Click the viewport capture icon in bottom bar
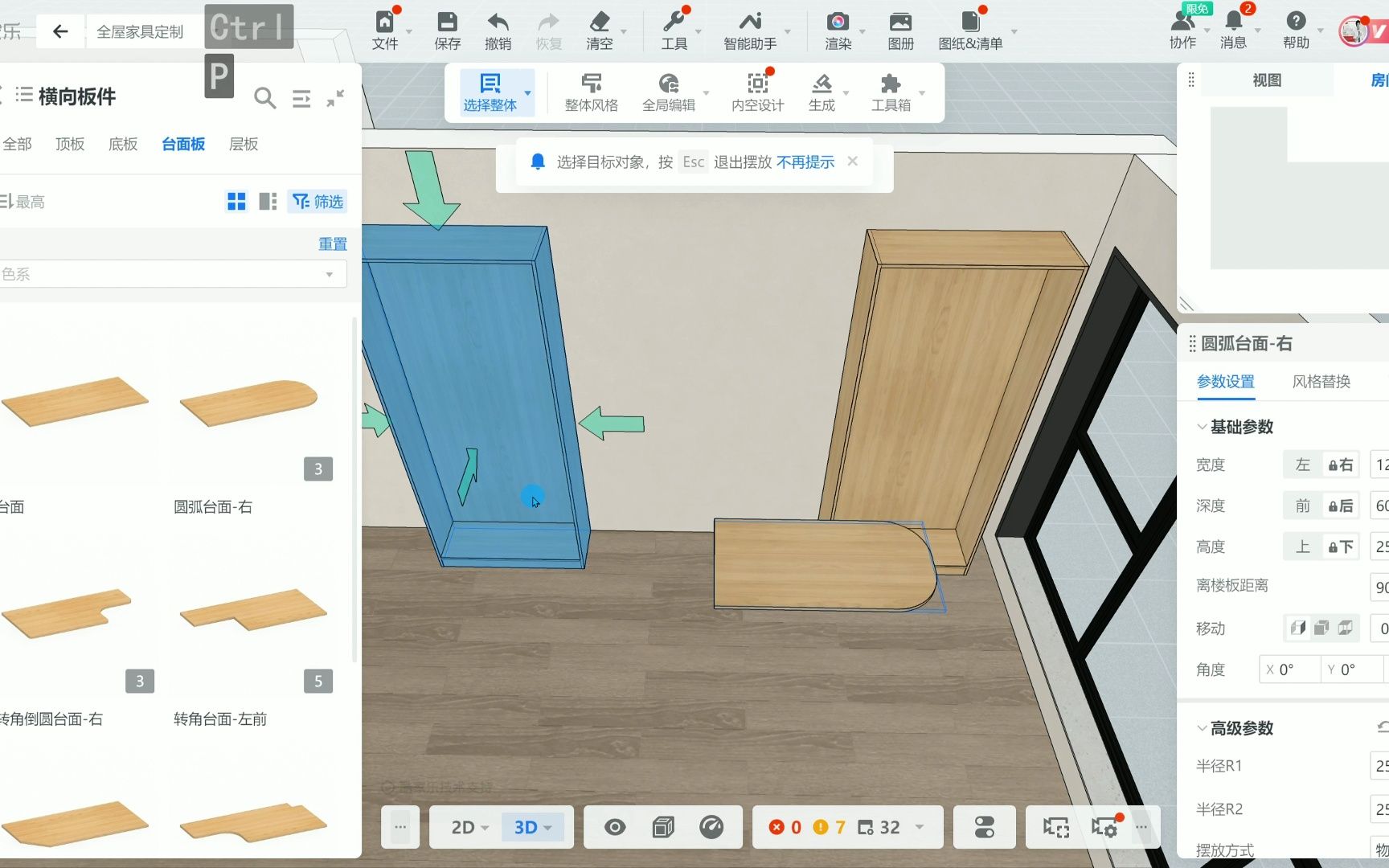 pos(1056,827)
